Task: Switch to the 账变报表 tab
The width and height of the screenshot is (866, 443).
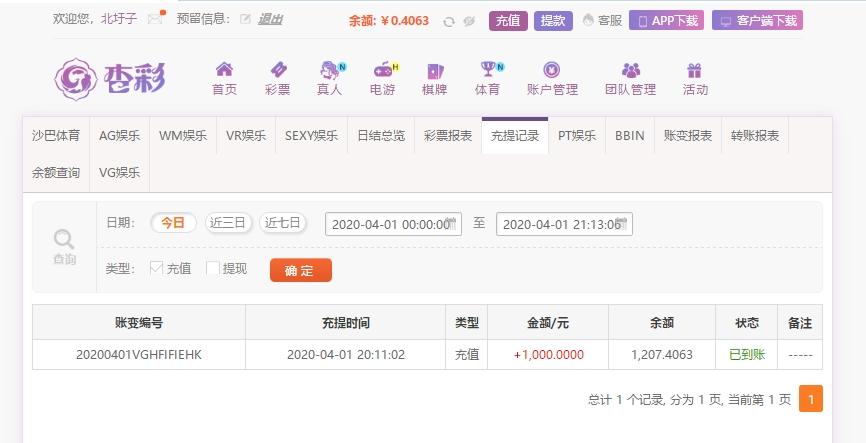Action: click(688, 136)
